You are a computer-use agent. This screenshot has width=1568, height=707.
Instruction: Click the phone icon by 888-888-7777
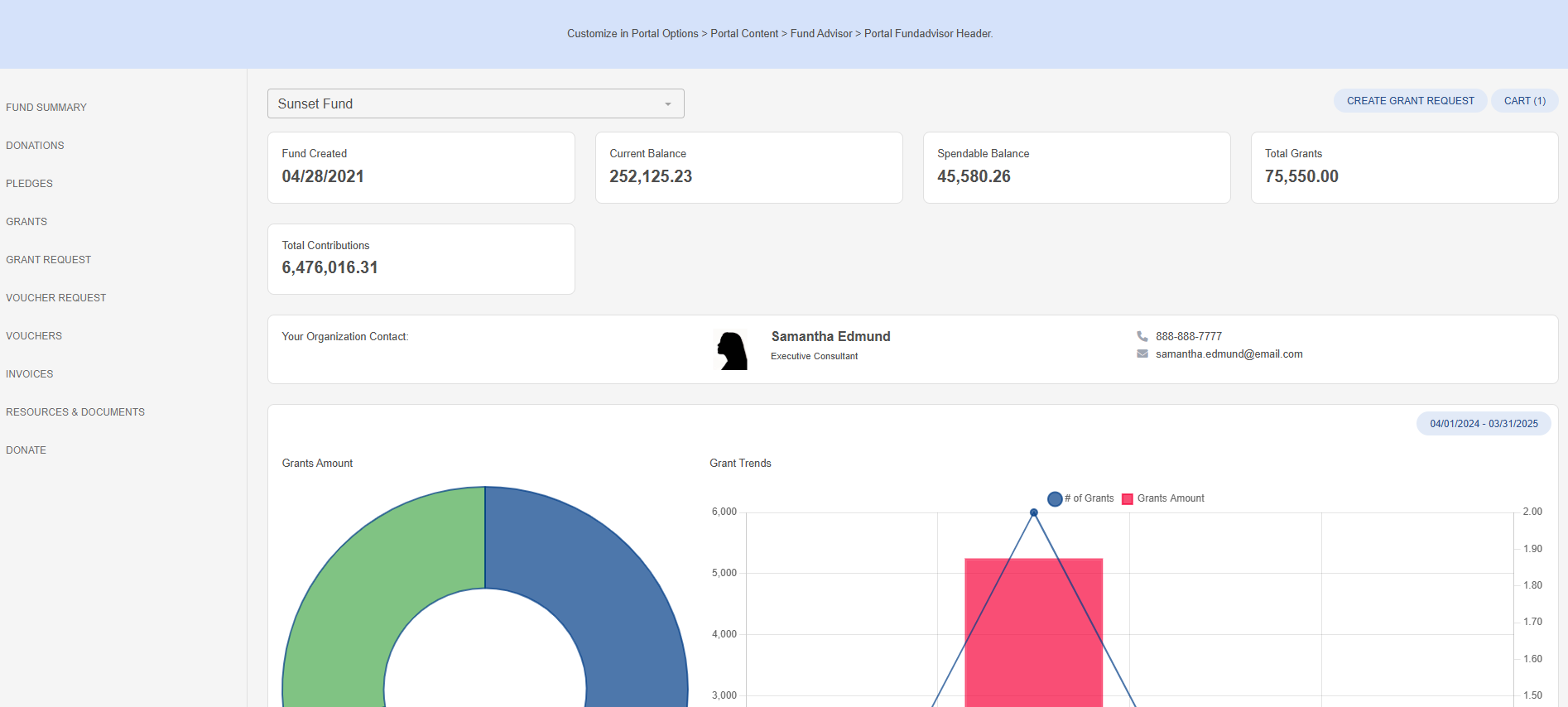click(x=1142, y=336)
